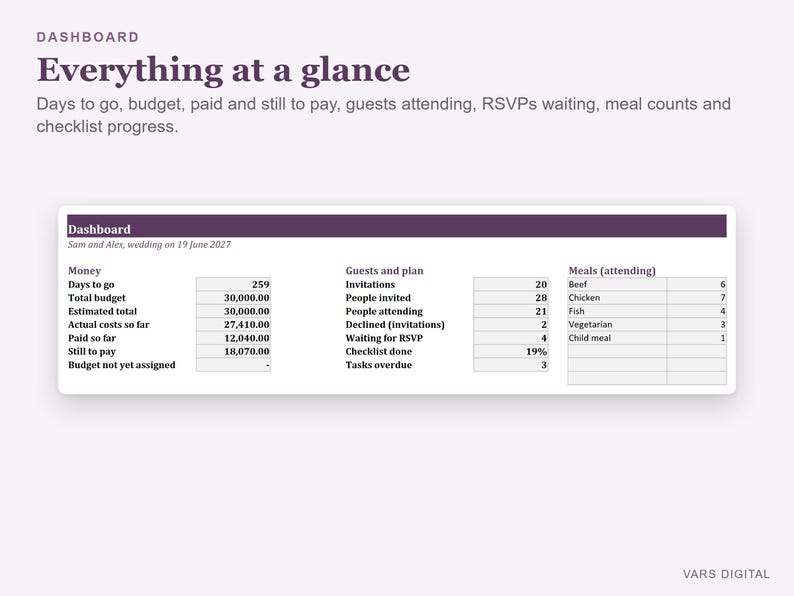This screenshot has height=596, width=794.
Task: Click the Paid so far value 12,040.00
Action: coord(233,338)
